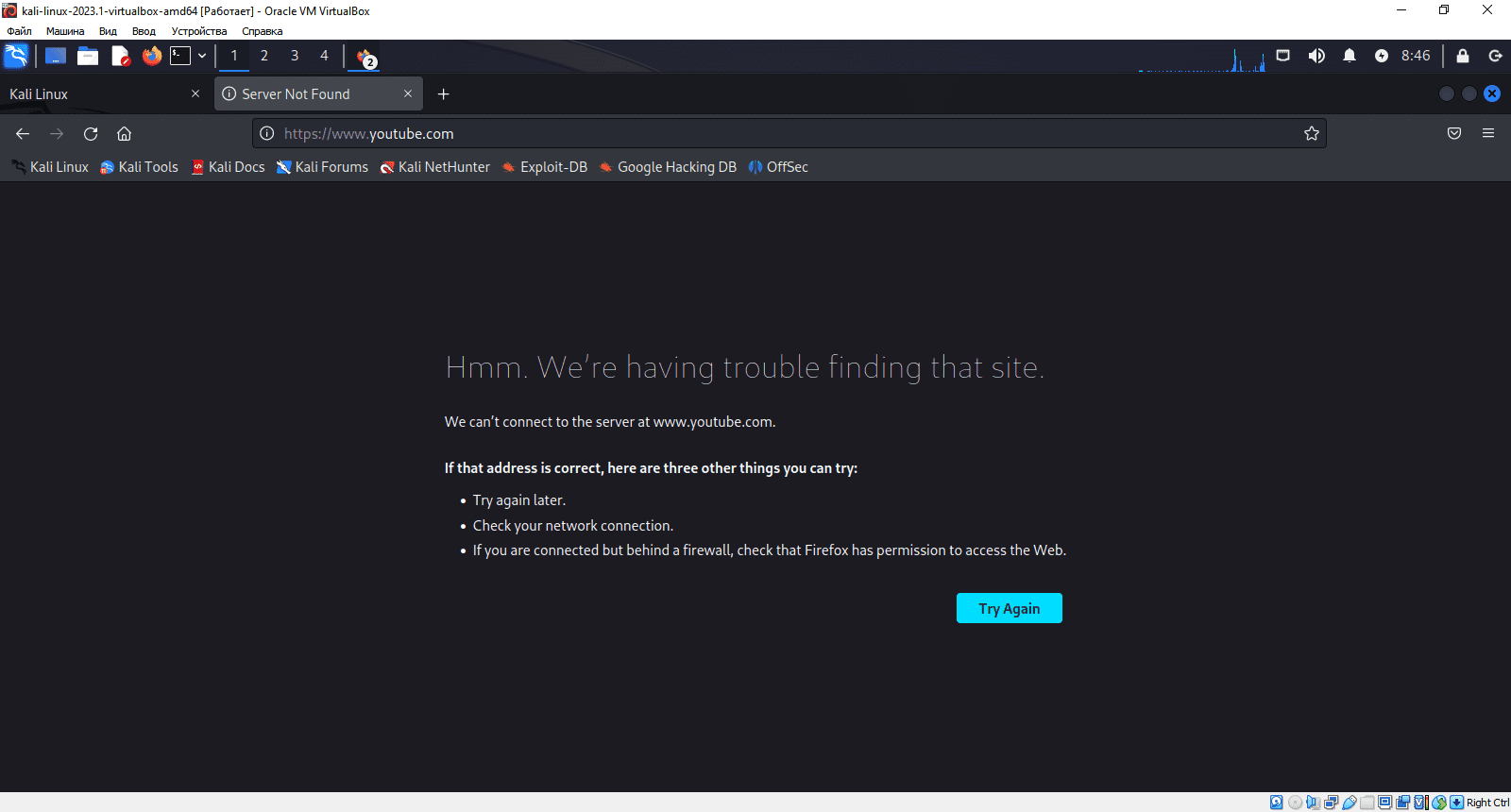Click the VirtualBox display status icon
This screenshot has width=1511, height=812.
[1385, 803]
